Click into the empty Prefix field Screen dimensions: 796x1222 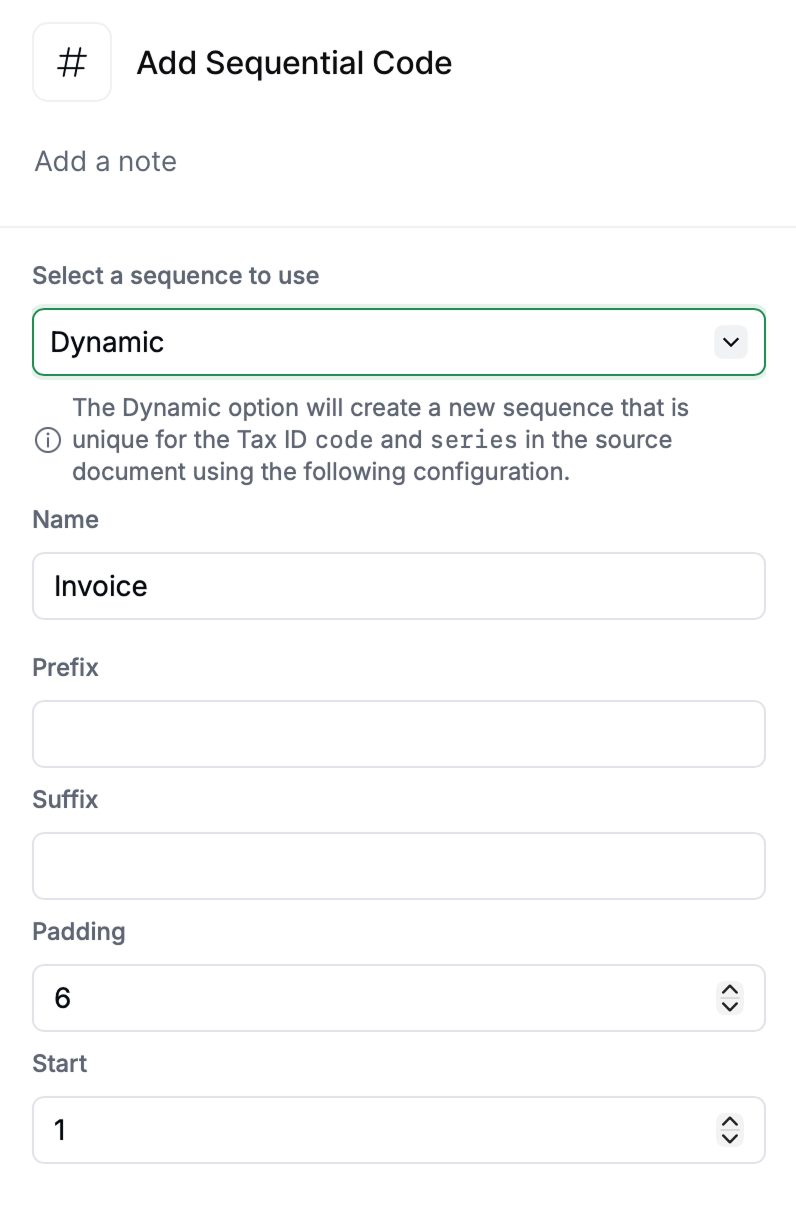(x=398, y=734)
